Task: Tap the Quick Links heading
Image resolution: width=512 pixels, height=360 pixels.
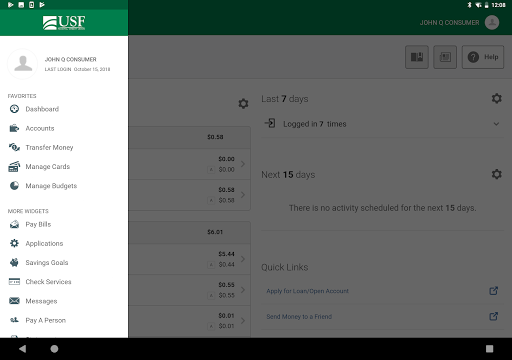Action: click(285, 267)
